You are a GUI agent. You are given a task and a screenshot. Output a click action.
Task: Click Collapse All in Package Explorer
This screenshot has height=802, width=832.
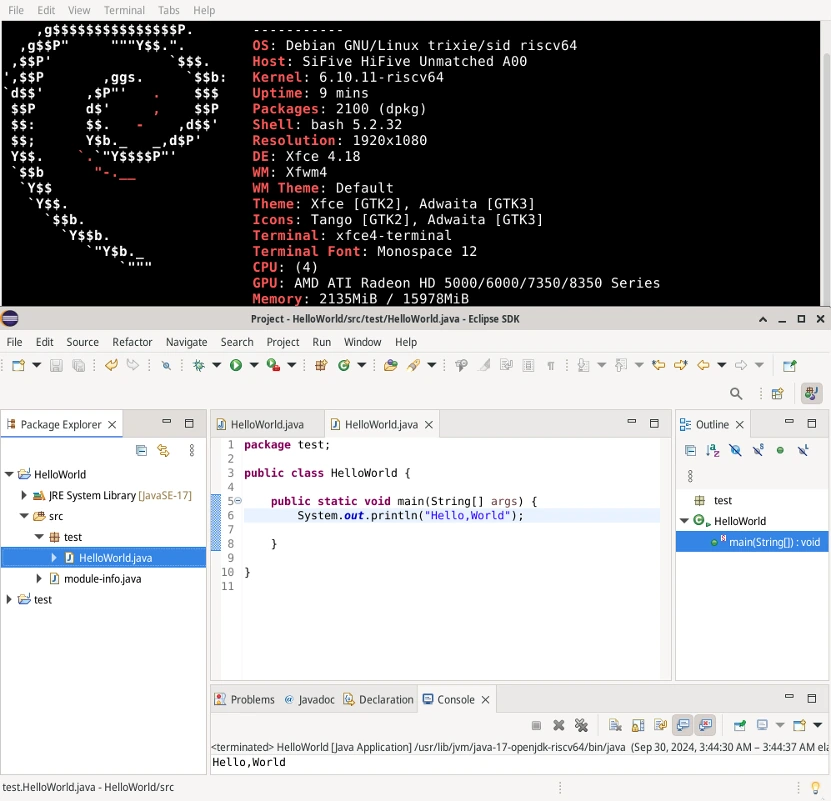141,451
